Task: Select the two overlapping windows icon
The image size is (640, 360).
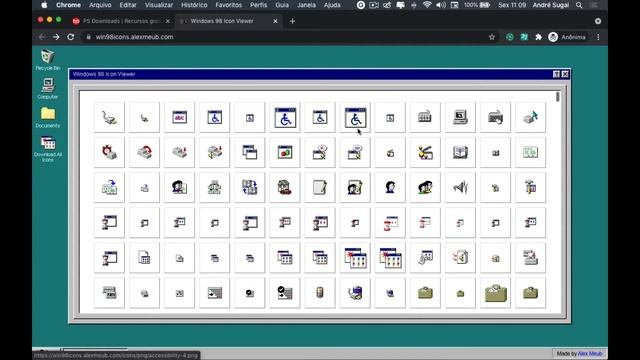Action: pos(250,153)
